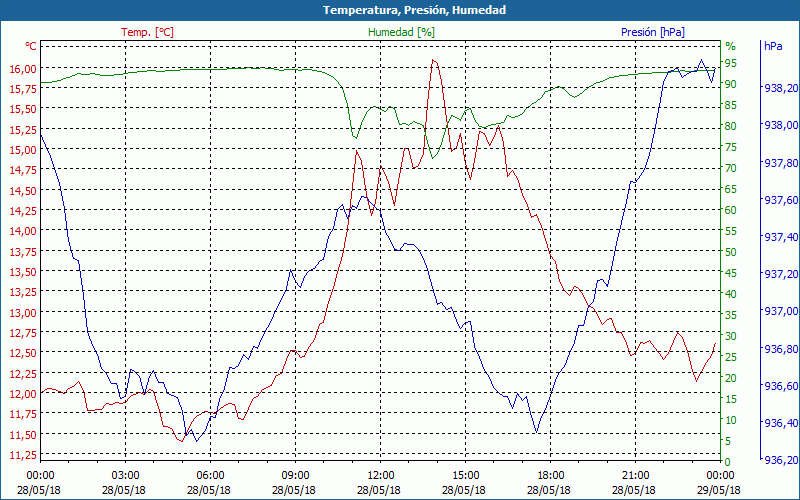Select 0 at the humidity axis bottom
This screenshot has height=500, width=800.
(728, 461)
